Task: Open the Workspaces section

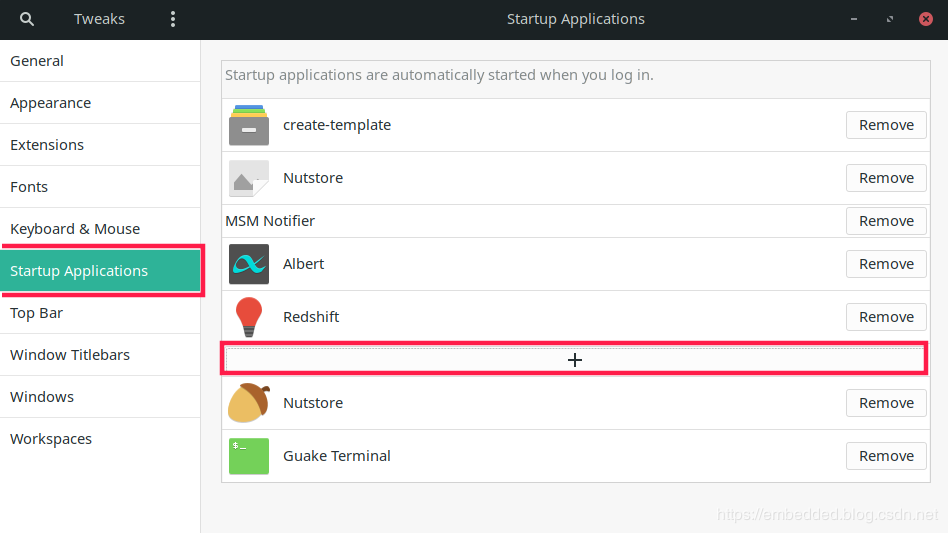Action: (x=51, y=439)
